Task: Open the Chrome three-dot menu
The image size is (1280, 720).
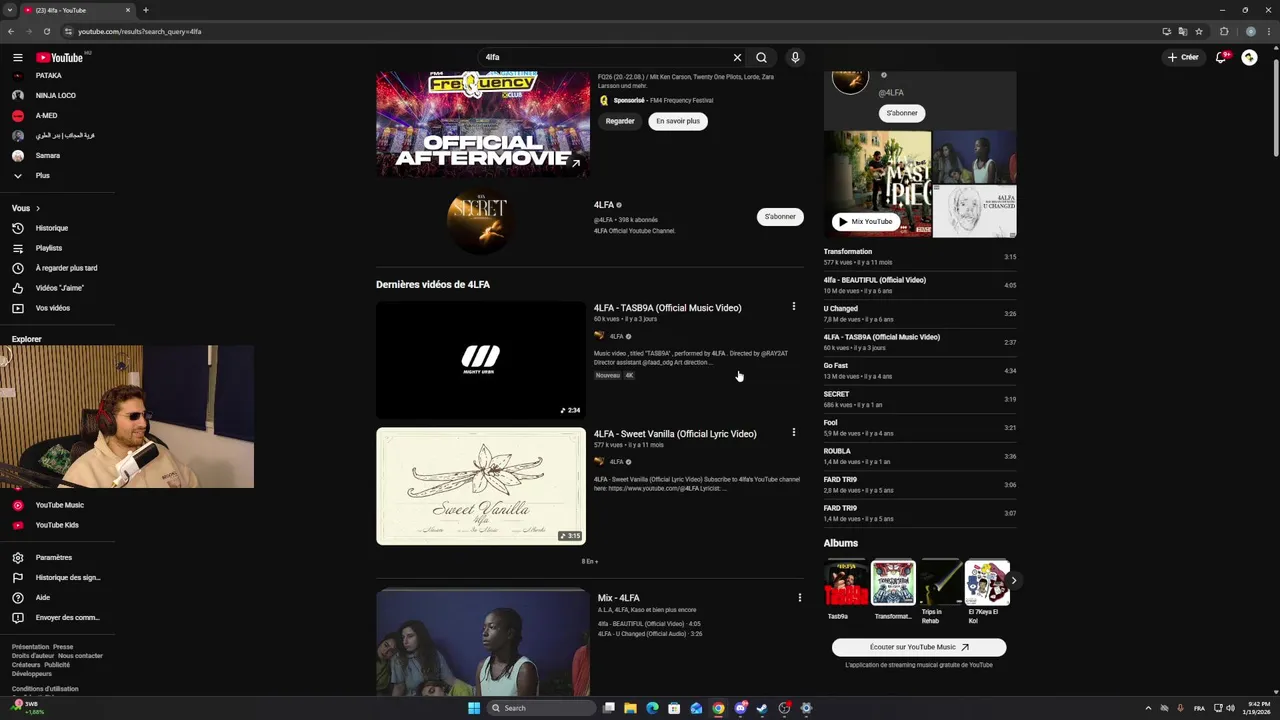Action: coord(1267,31)
